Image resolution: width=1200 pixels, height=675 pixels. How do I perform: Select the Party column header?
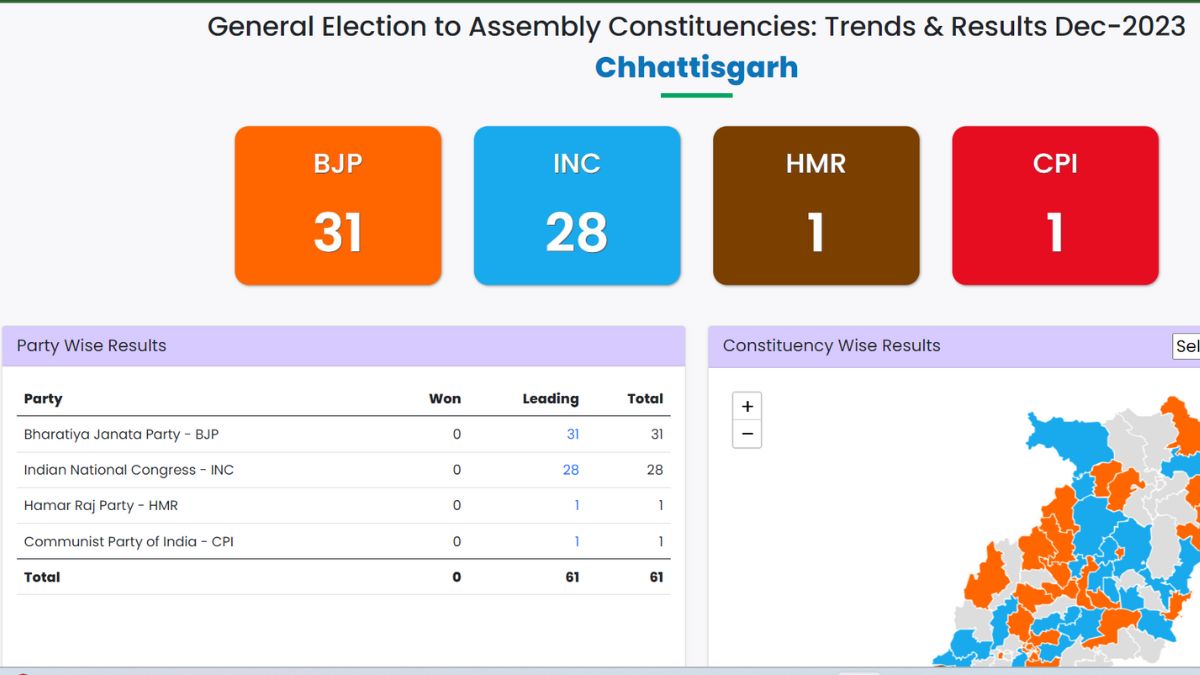pos(43,398)
